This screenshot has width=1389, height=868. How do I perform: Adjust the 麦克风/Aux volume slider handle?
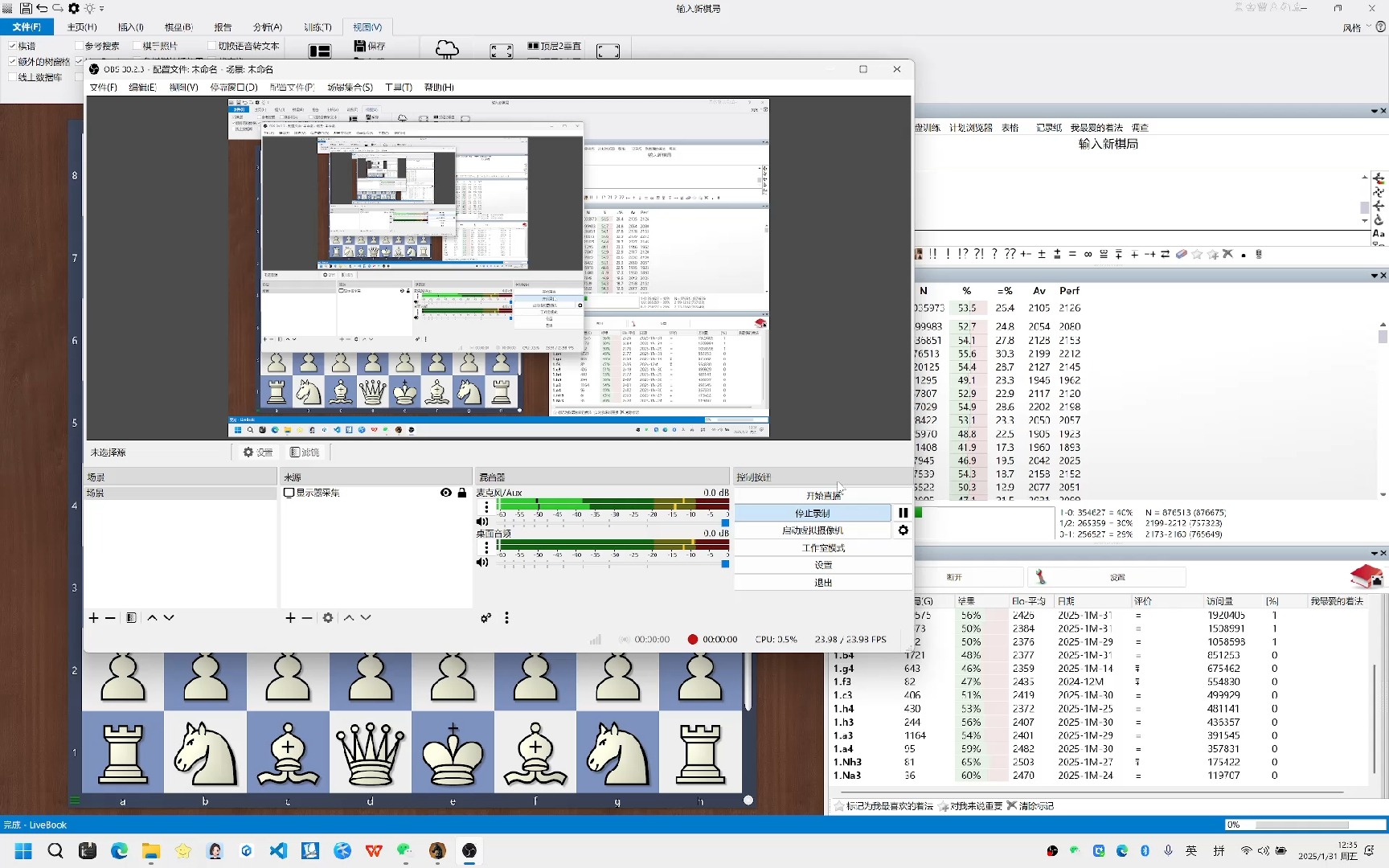click(x=725, y=523)
